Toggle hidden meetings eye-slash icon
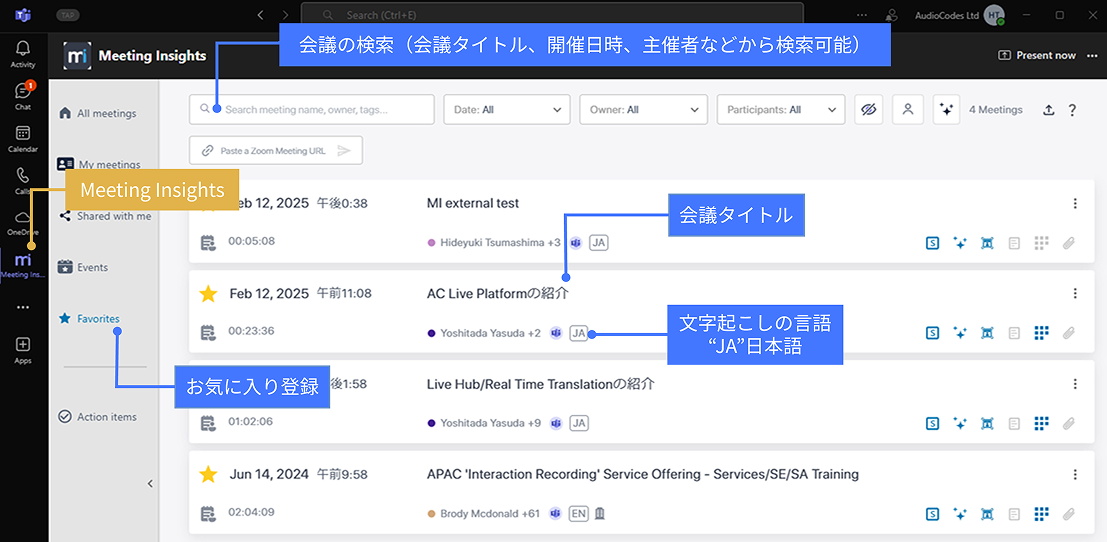Viewport: 1107px width, 542px height. coord(868,110)
